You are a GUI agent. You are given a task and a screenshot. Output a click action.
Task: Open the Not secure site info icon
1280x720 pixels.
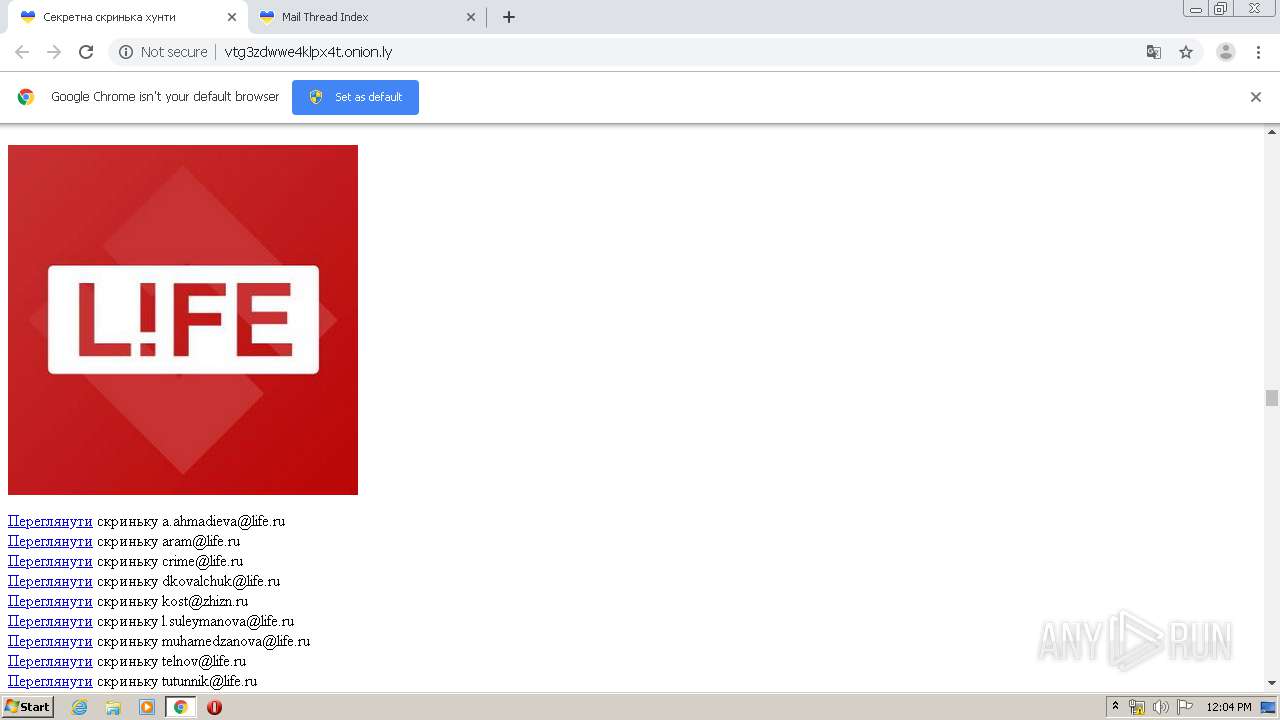coord(126,52)
